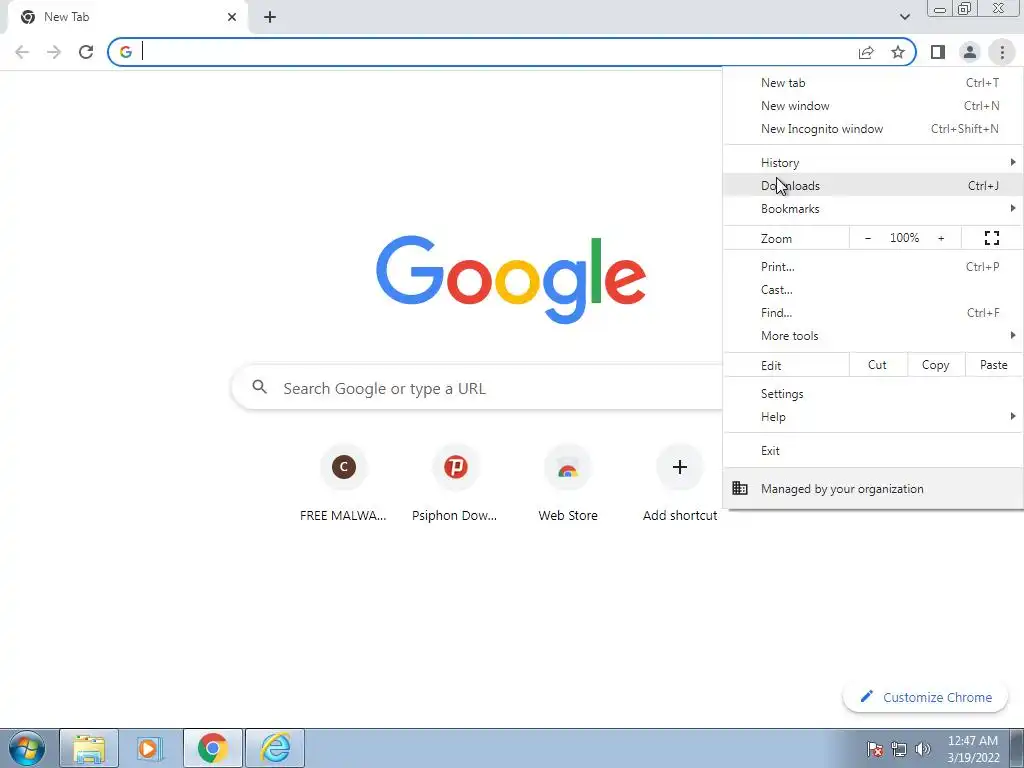Image resolution: width=1024 pixels, height=768 pixels.
Task: Expand the More tools submenu
Action: tap(873, 336)
